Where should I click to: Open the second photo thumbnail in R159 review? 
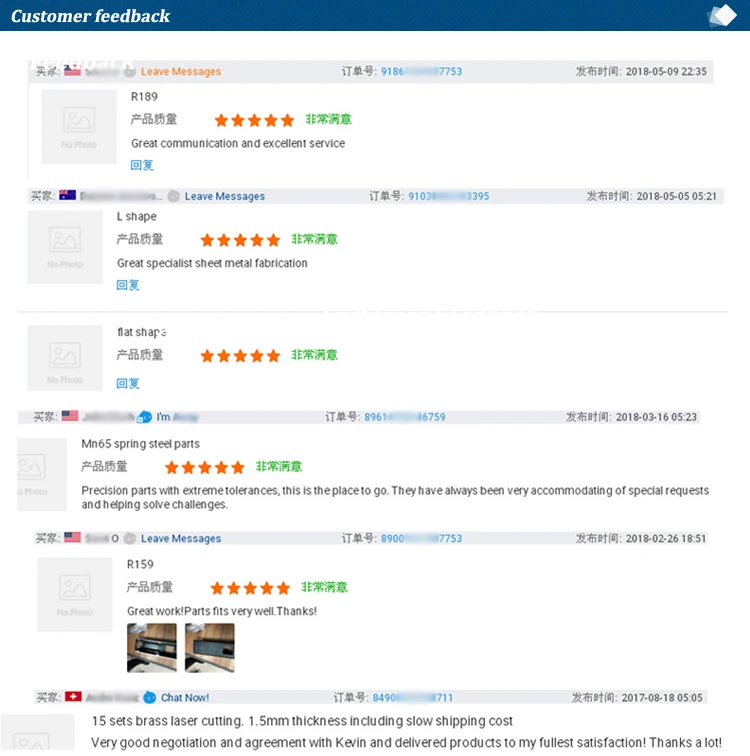point(210,648)
